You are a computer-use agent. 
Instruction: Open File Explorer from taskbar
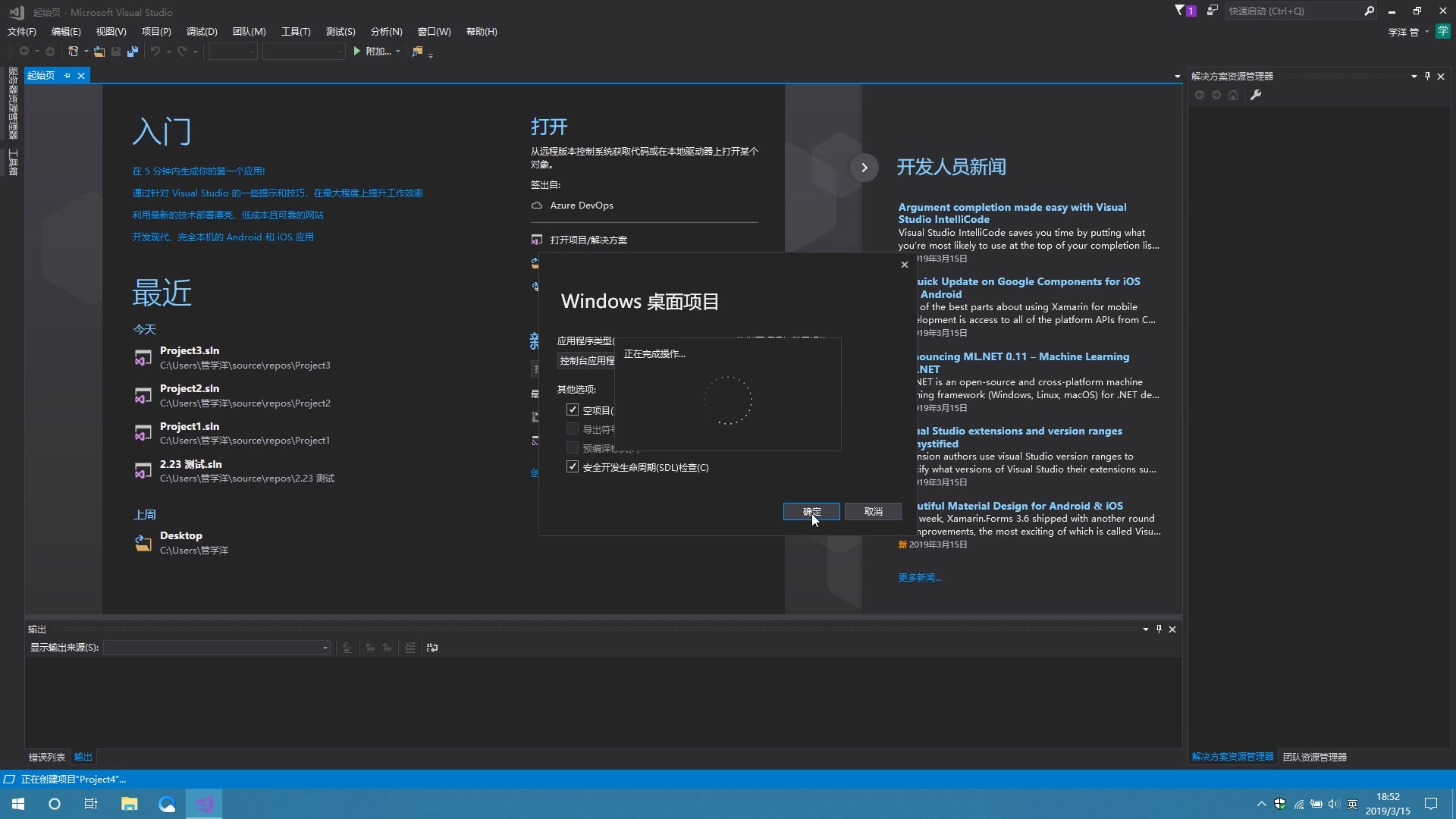point(130,804)
